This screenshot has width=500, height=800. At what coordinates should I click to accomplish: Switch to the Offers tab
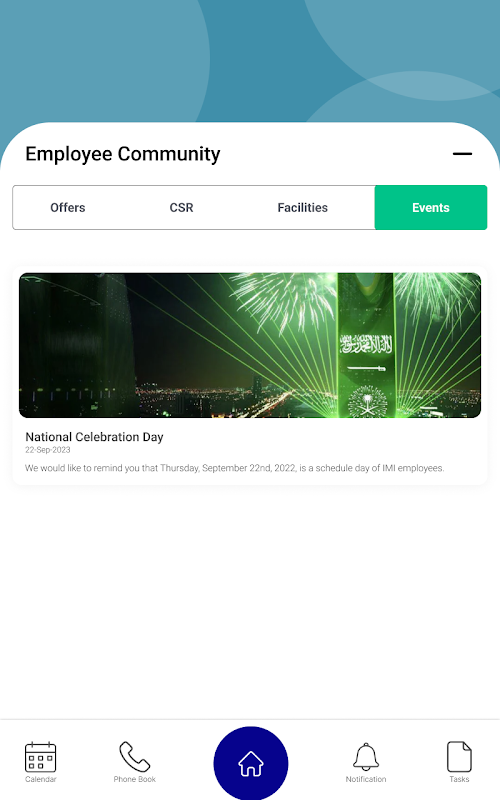pyautogui.click(x=68, y=208)
